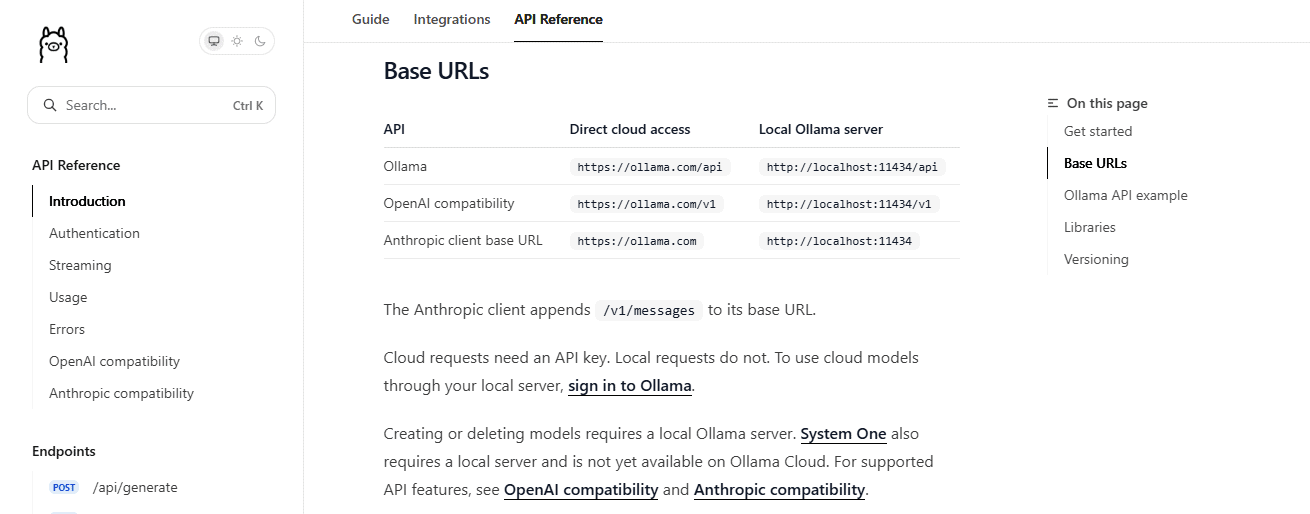
Task: Open the Integrations tab
Action: tap(452, 19)
